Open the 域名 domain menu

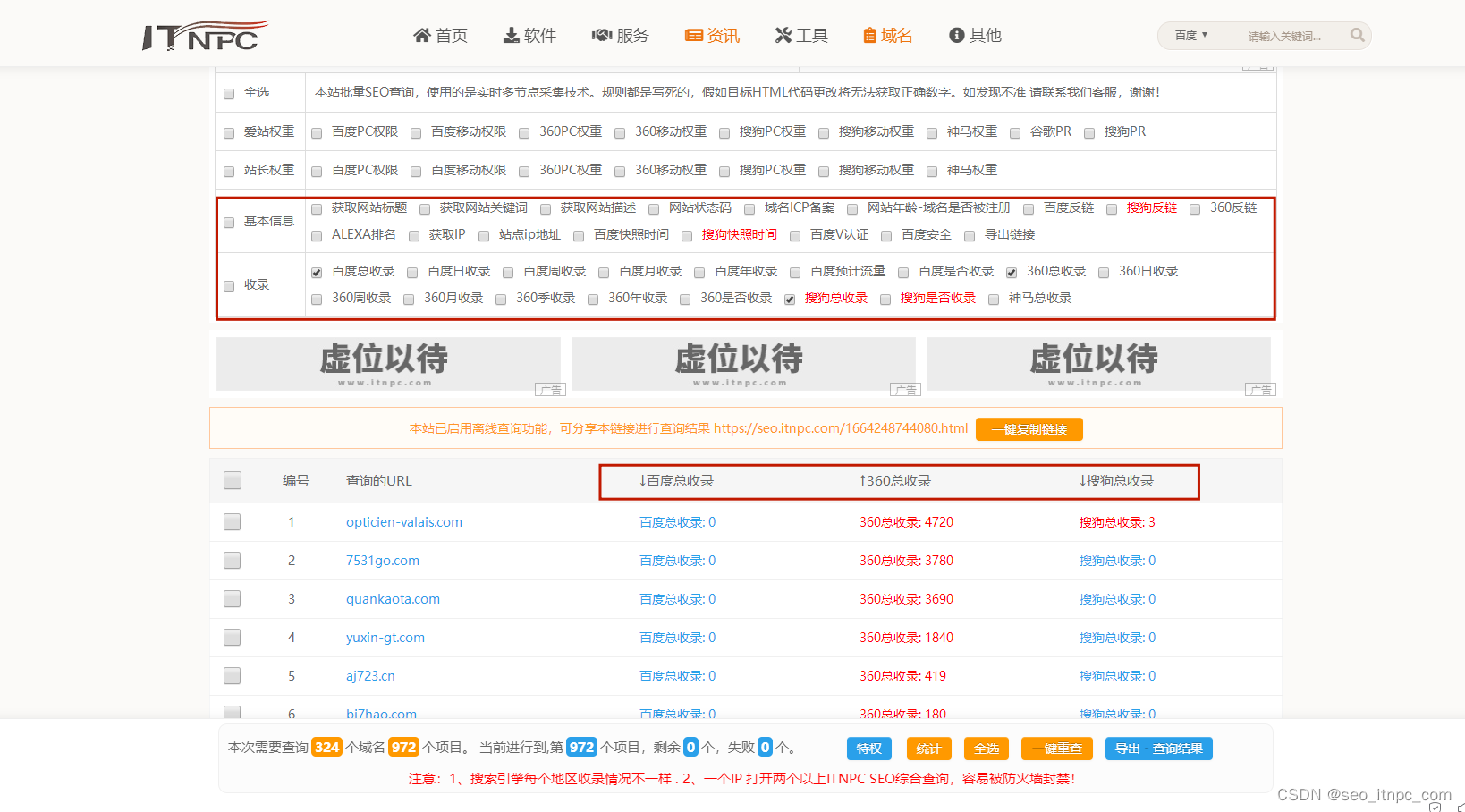click(887, 35)
